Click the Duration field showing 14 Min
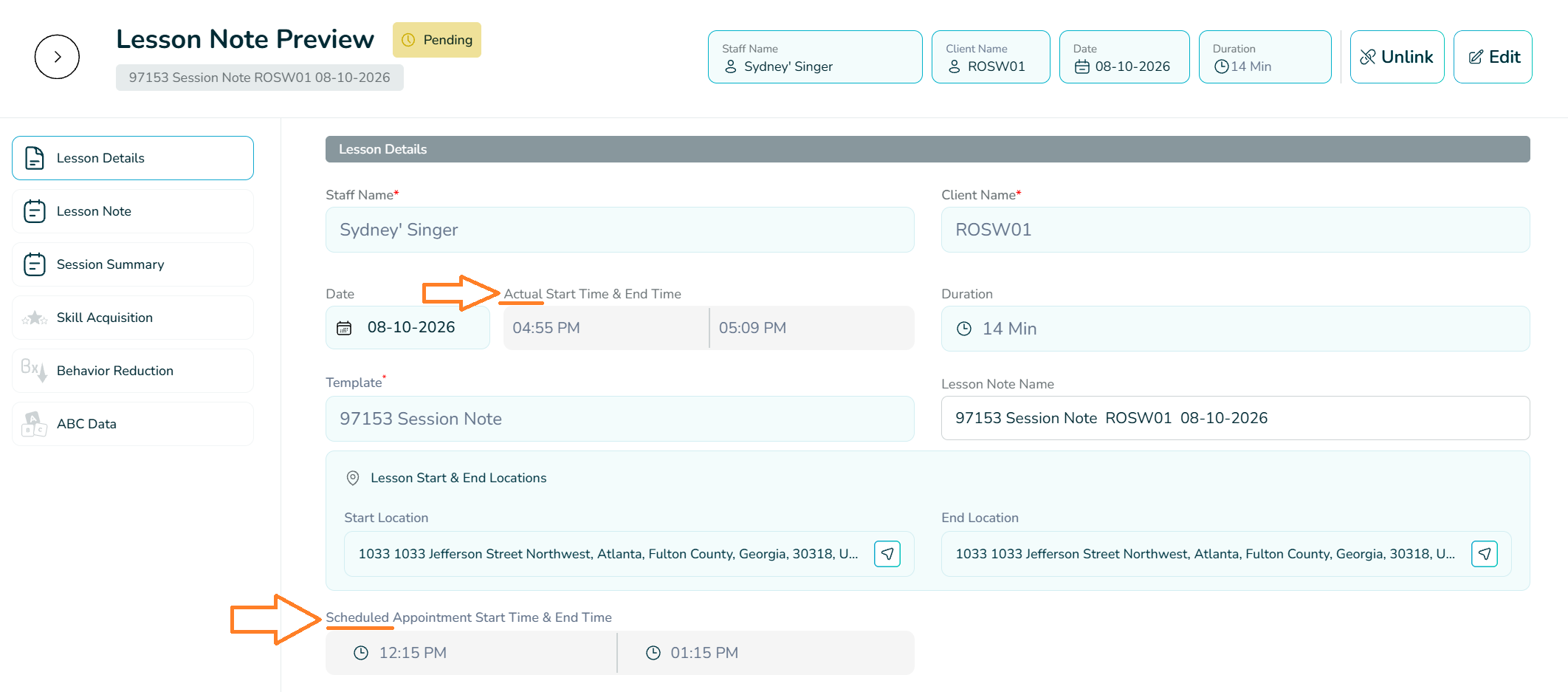This screenshot has width=1568, height=692. (x=1236, y=329)
